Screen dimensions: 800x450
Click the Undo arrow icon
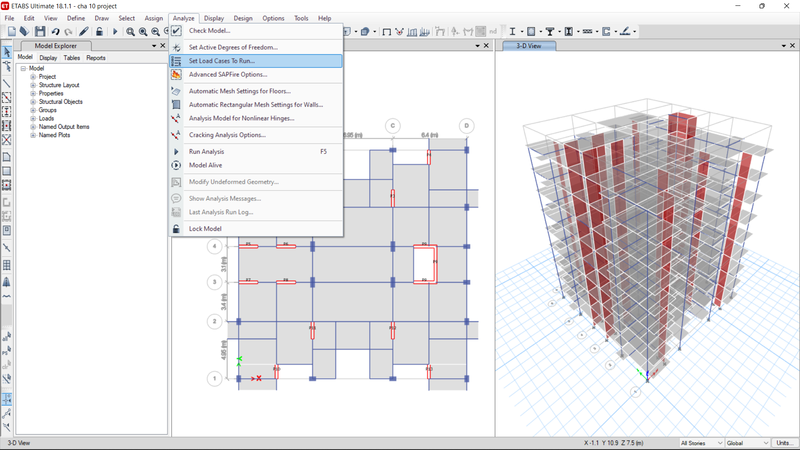click(55, 32)
